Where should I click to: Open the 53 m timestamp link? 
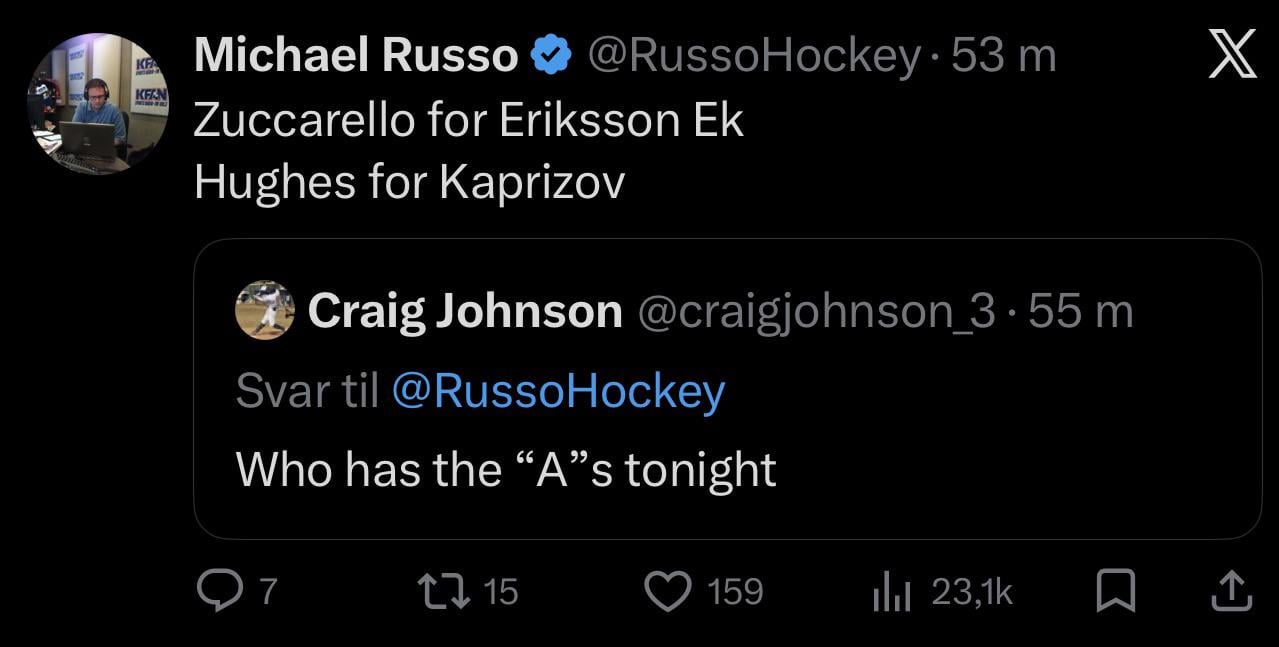point(1004,56)
